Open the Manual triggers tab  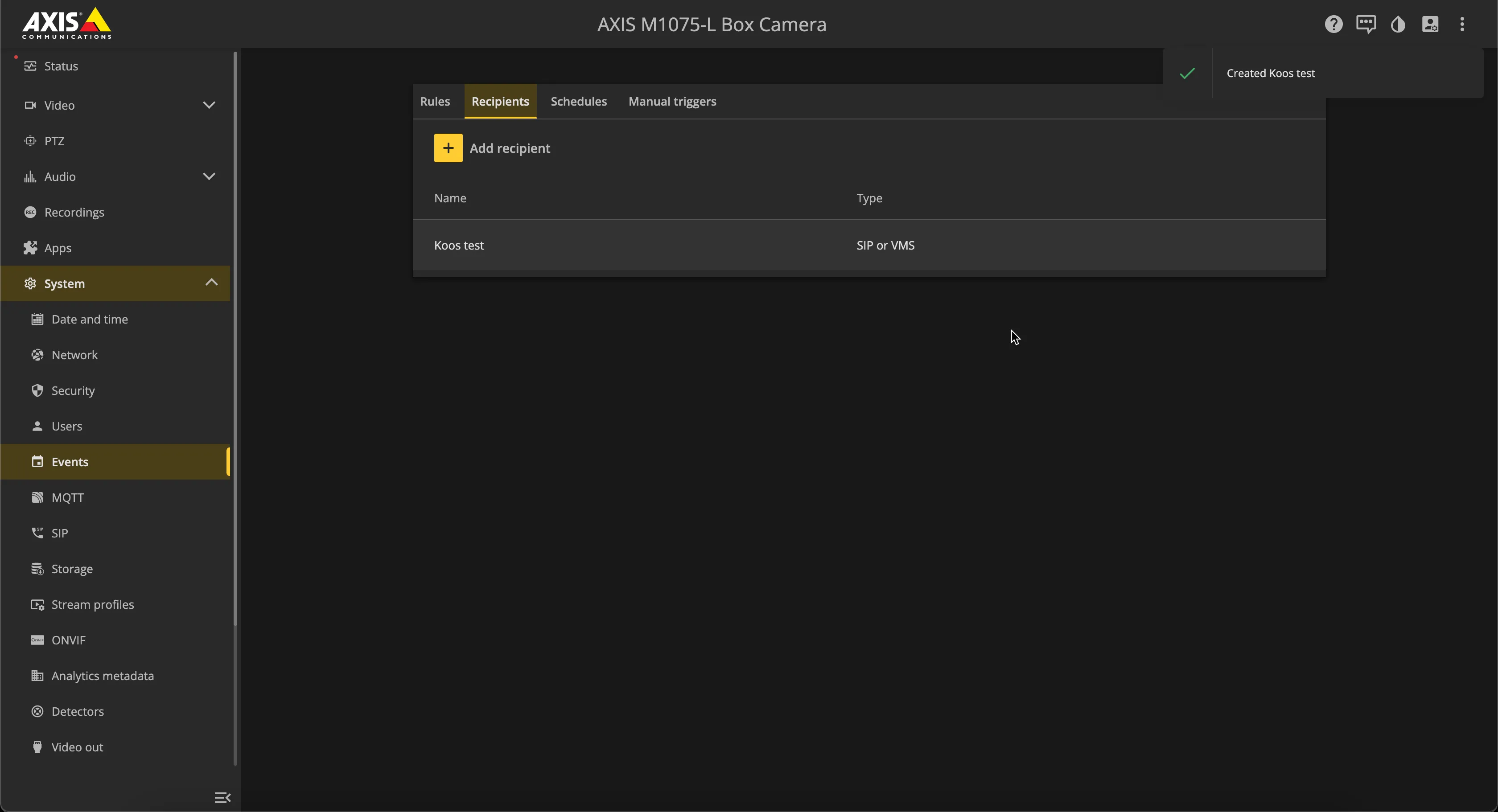pyautogui.click(x=672, y=101)
